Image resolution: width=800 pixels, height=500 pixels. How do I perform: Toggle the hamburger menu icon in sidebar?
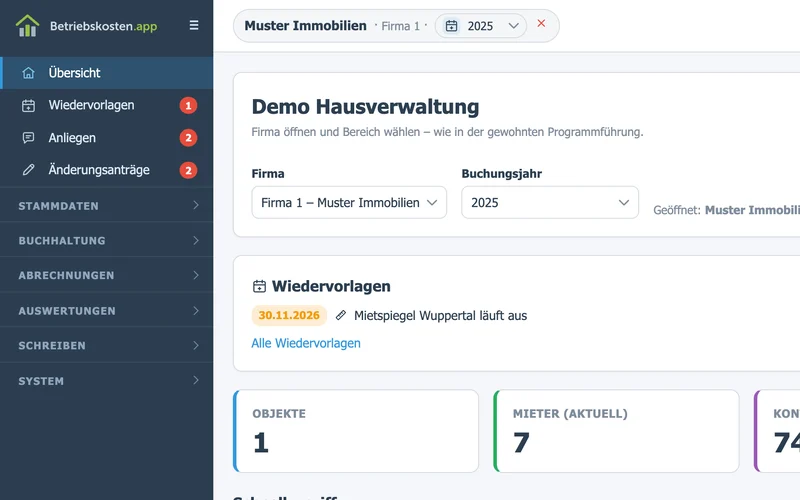pyautogui.click(x=194, y=25)
